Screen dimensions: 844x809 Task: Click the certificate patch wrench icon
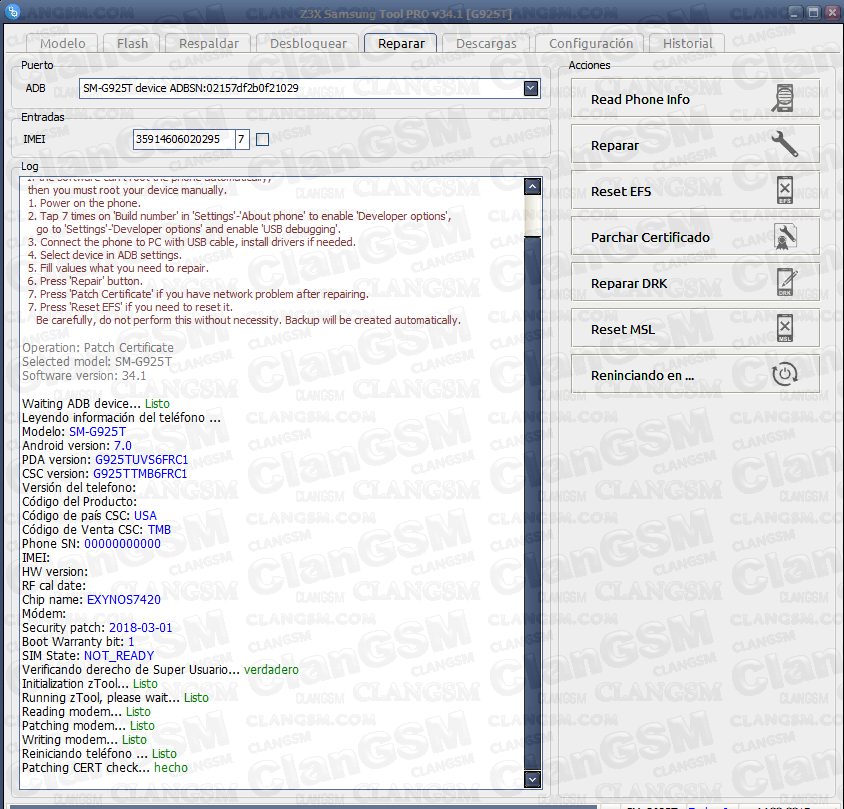pos(785,237)
